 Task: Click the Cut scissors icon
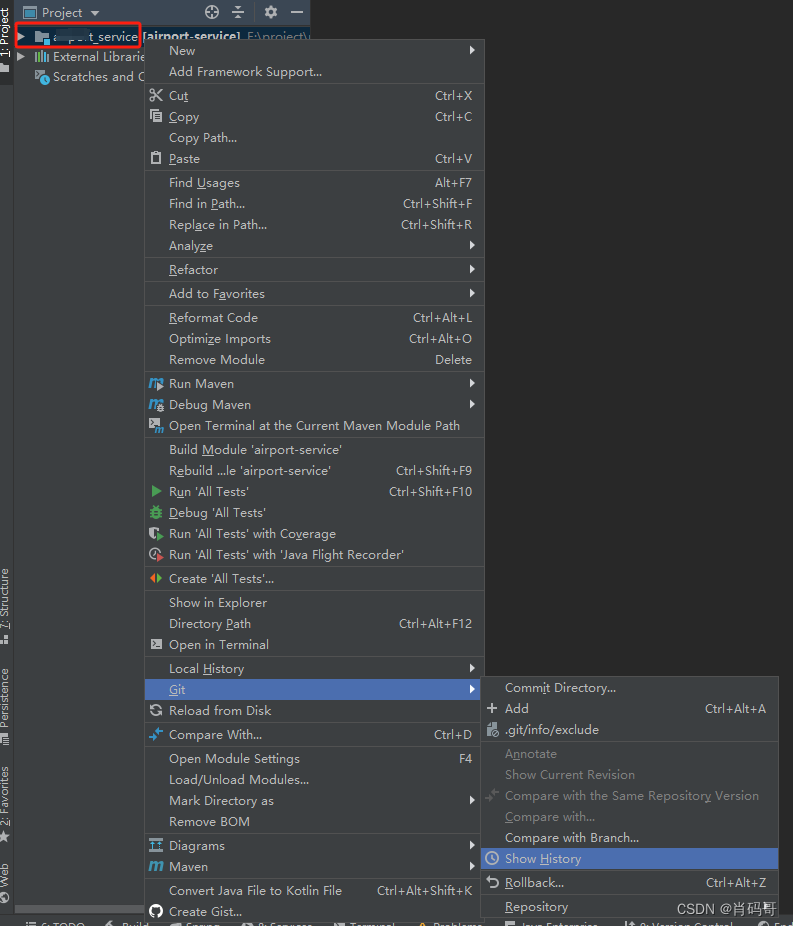156,95
